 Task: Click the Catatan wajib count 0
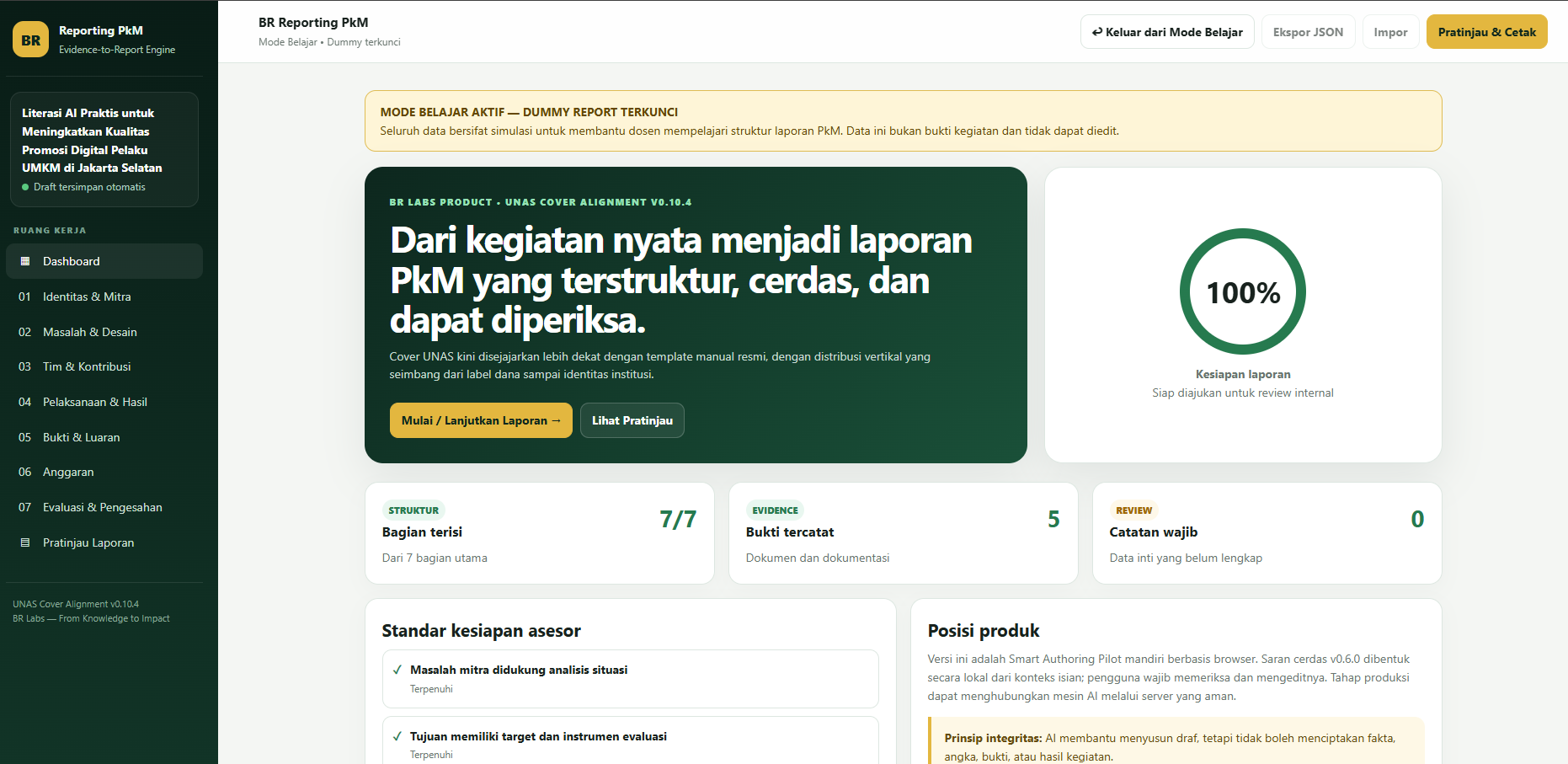coord(1417,519)
